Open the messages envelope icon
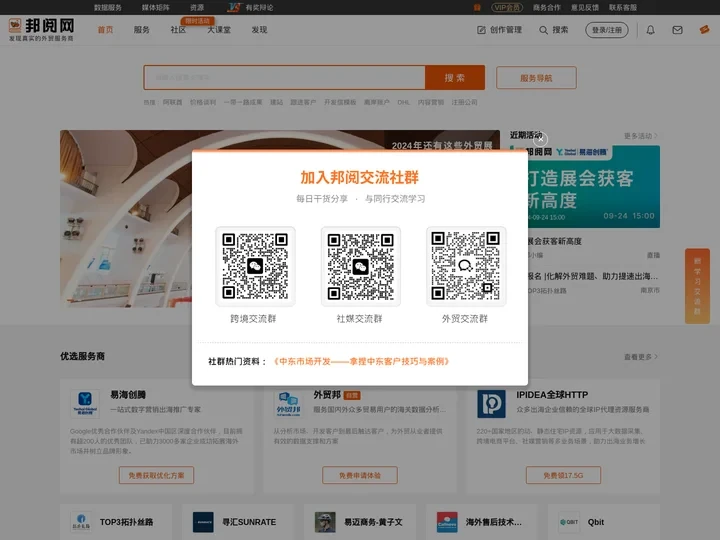This screenshot has width=720, height=540. [677, 30]
